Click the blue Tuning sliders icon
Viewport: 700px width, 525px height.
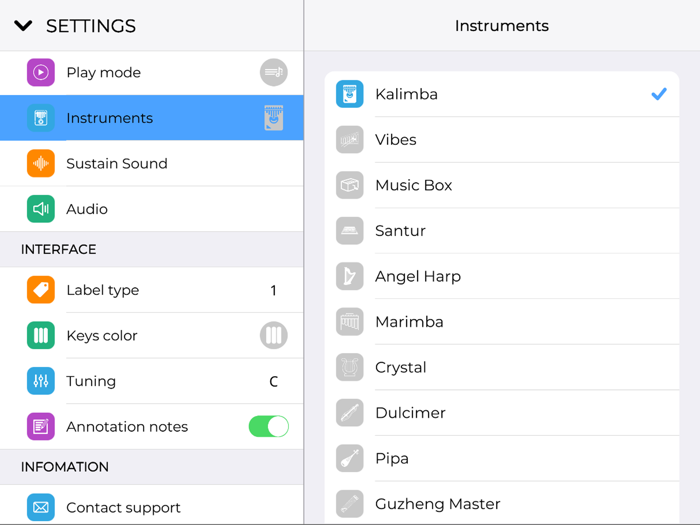(41, 381)
